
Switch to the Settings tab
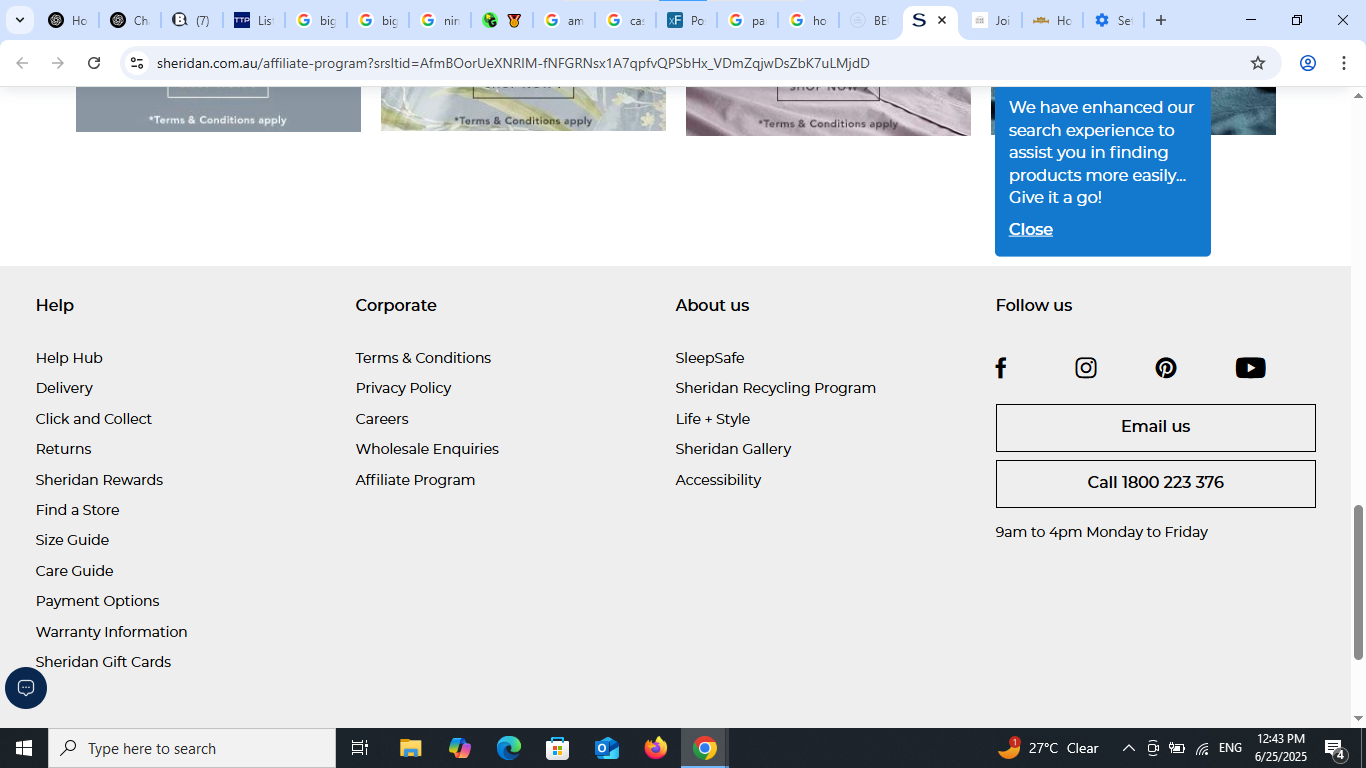pos(1112,20)
